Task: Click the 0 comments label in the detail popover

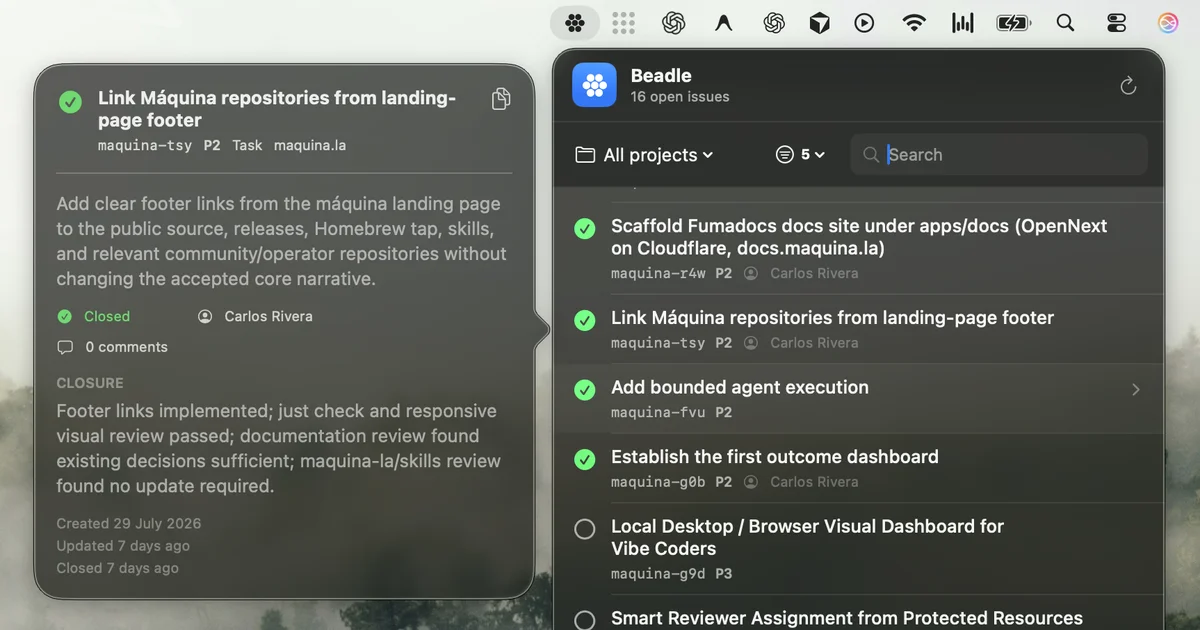Action: pos(126,347)
